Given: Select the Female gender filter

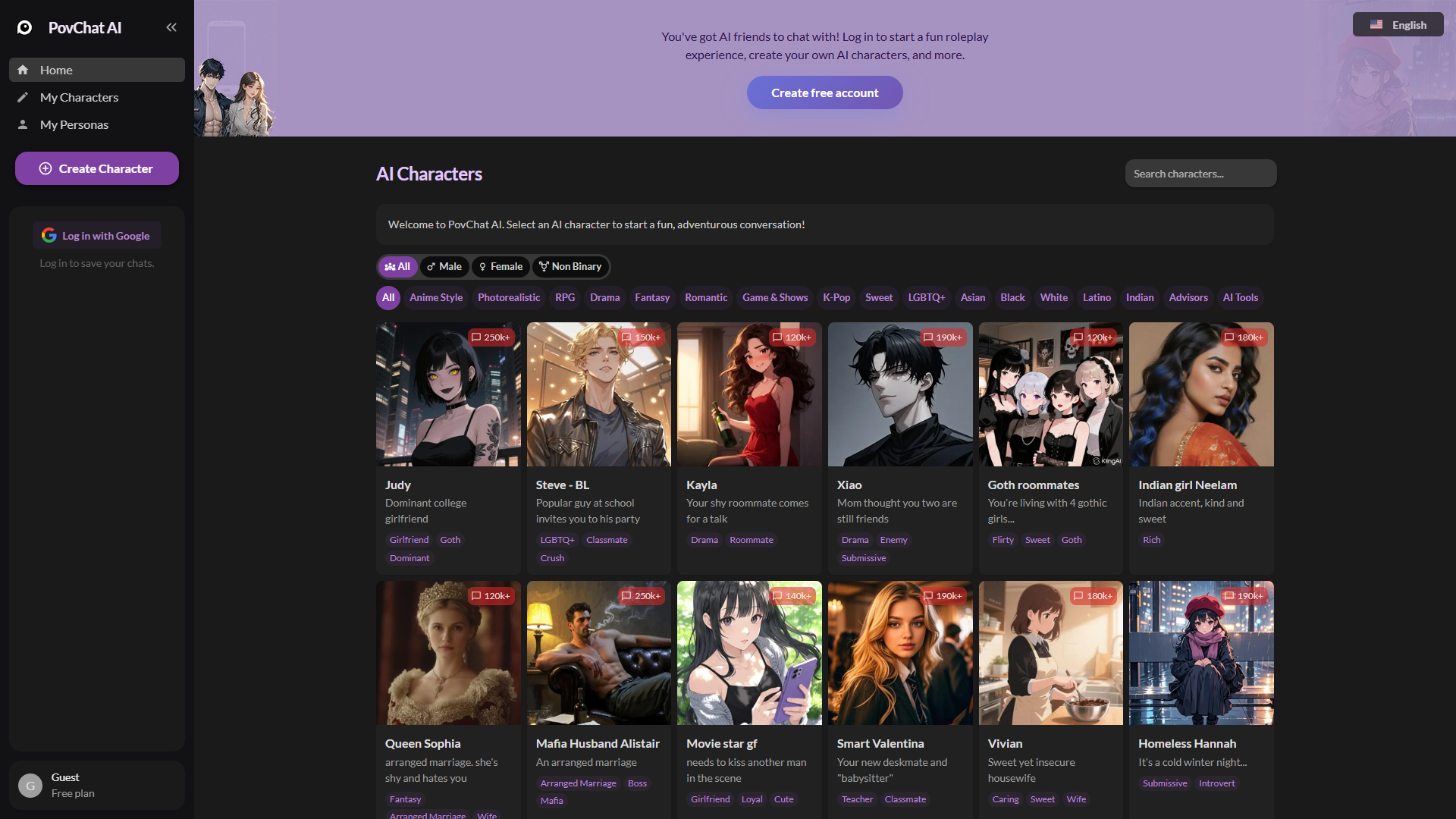Looking at the screenshot, I should coord(500,266).
